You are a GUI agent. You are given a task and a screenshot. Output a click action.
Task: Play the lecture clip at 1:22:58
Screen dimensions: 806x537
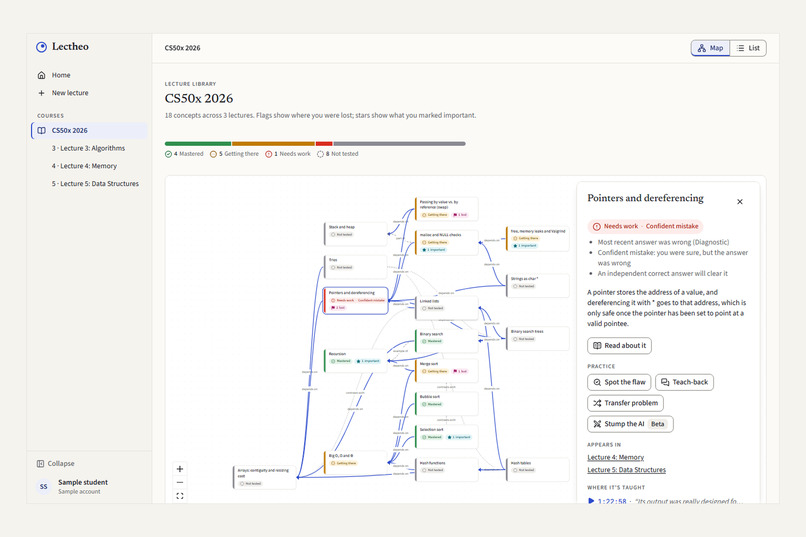click(607, 501)
